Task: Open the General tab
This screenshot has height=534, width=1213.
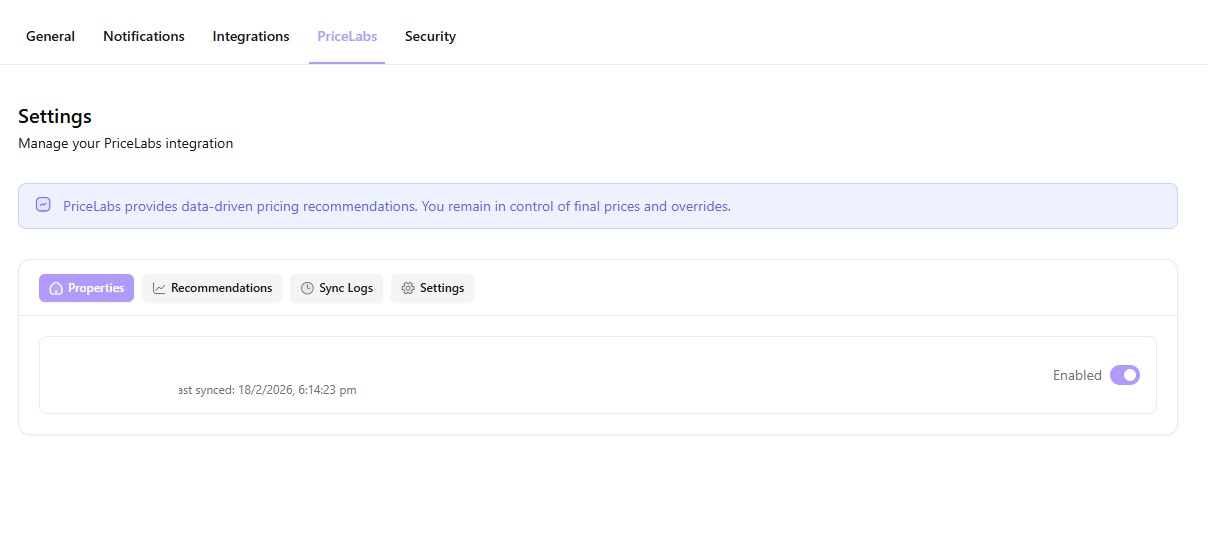Action: pos(50,36)
